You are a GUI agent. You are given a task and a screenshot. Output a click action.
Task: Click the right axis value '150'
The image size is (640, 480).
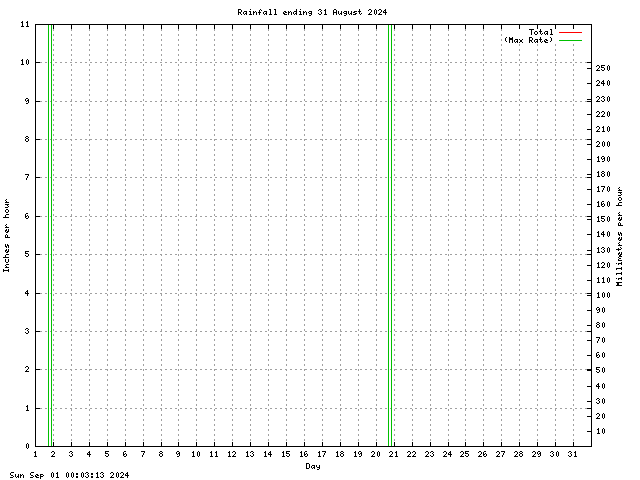[x=603, y=219]
